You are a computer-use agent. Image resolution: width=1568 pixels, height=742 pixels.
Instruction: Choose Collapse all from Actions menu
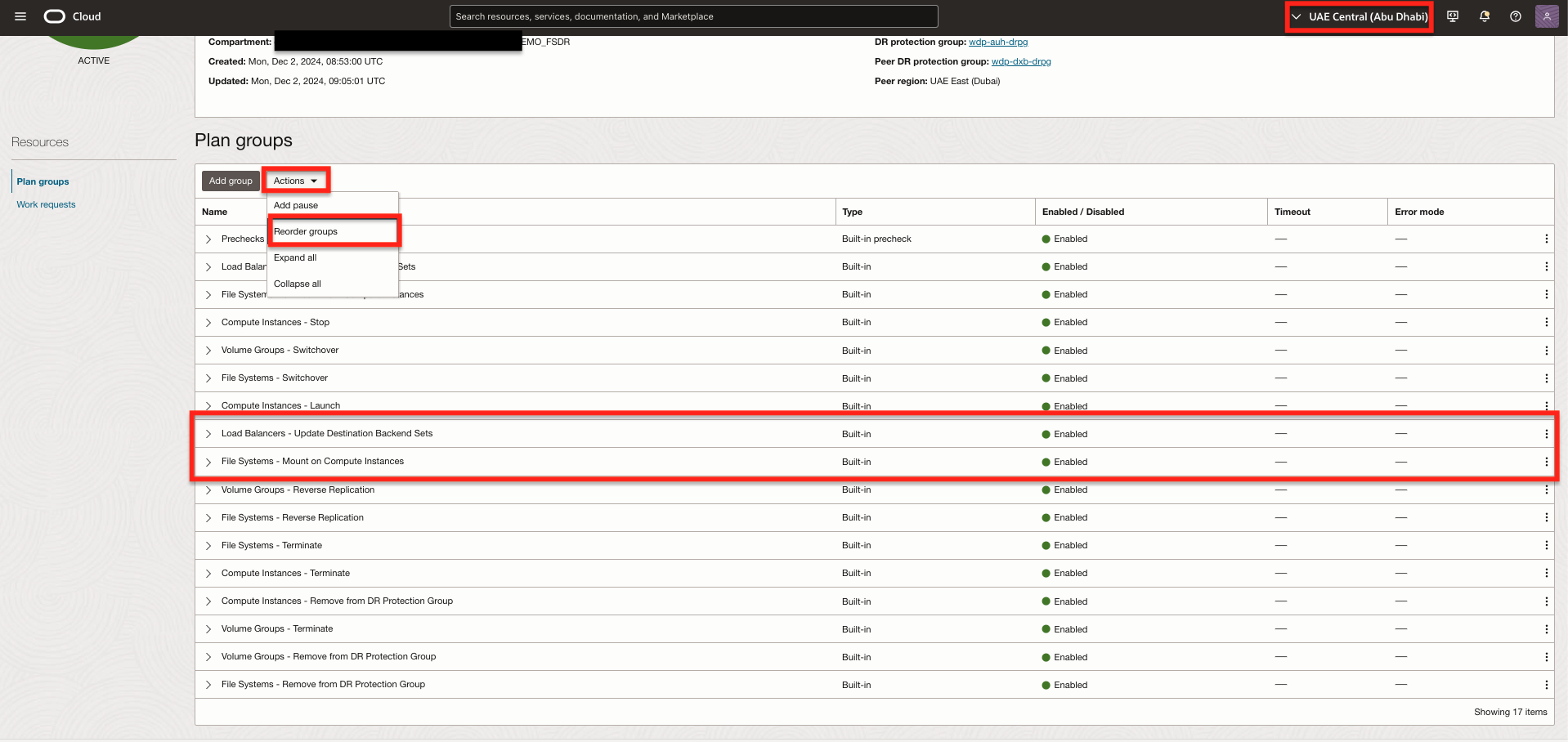tap(333, 284)
